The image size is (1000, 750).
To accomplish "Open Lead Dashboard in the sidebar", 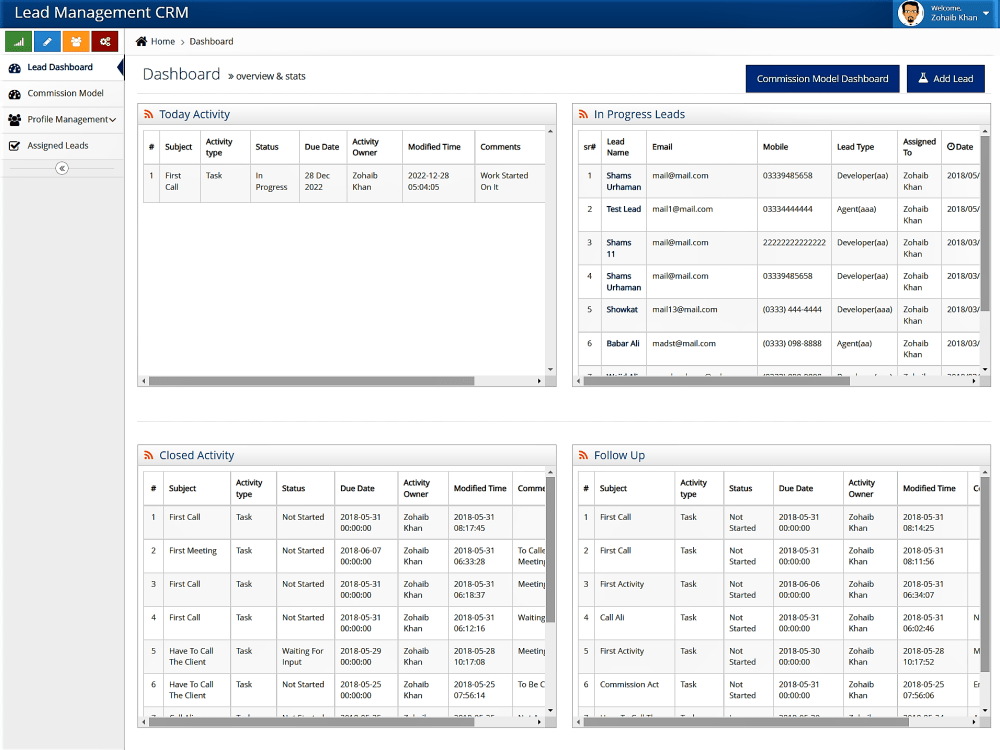I will pyautogui.click(x=62, y=68).
